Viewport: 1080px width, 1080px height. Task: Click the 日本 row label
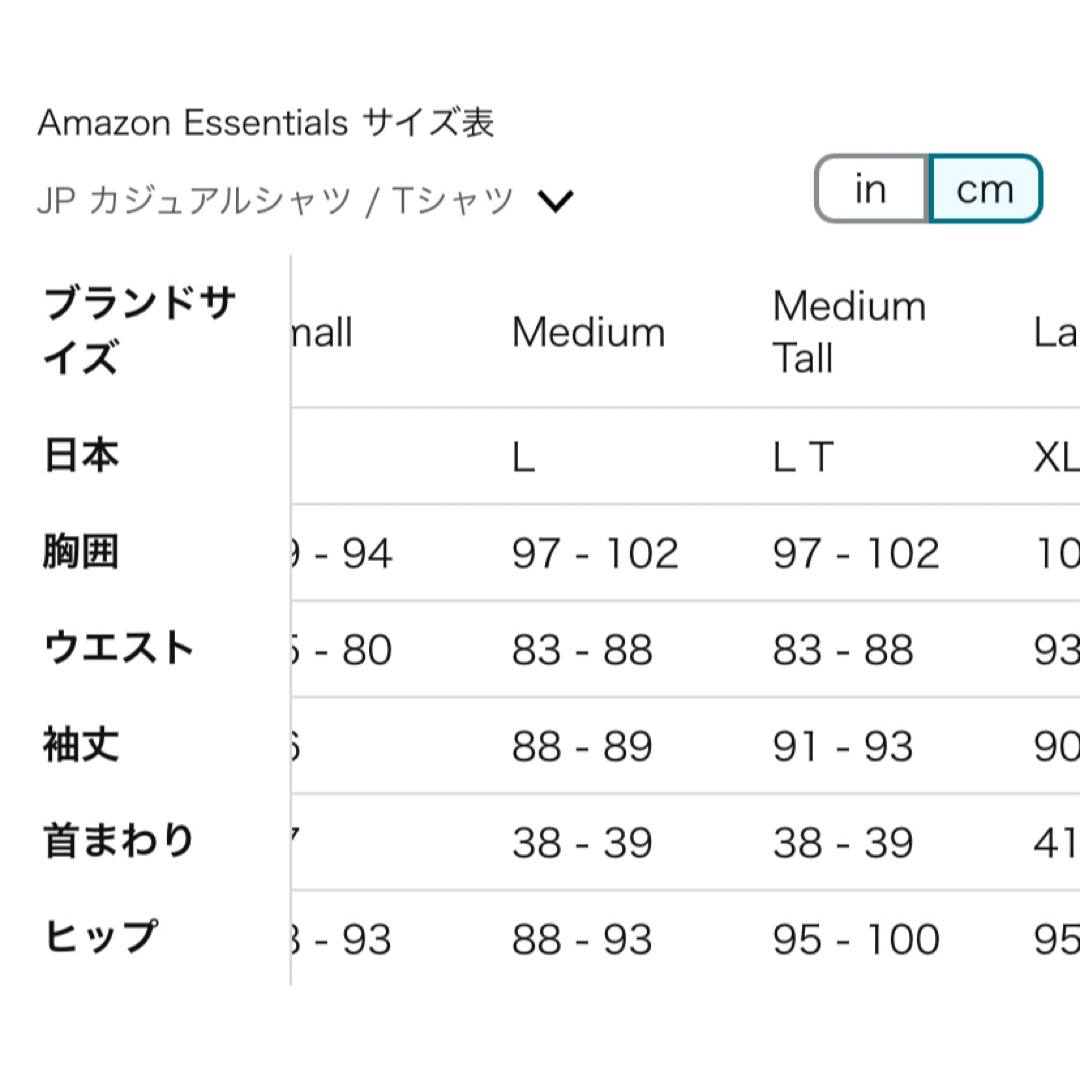click(x=81, y=455)
